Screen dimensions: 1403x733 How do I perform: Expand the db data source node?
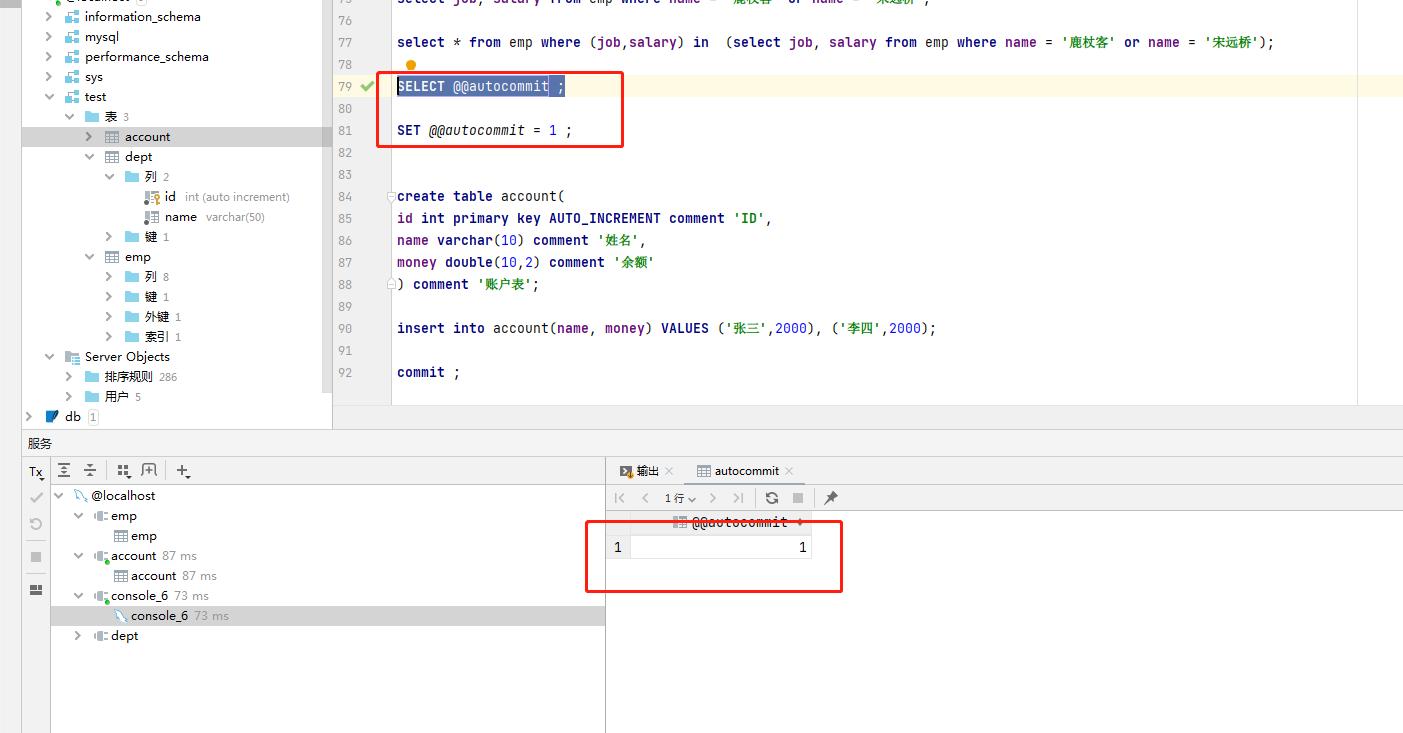coord(29,417)
